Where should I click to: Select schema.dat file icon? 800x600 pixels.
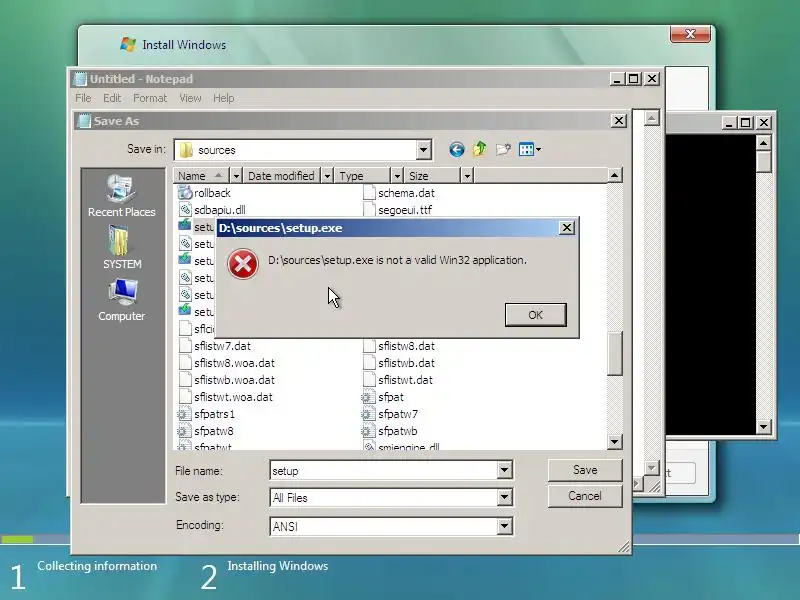tap(369, 193)
